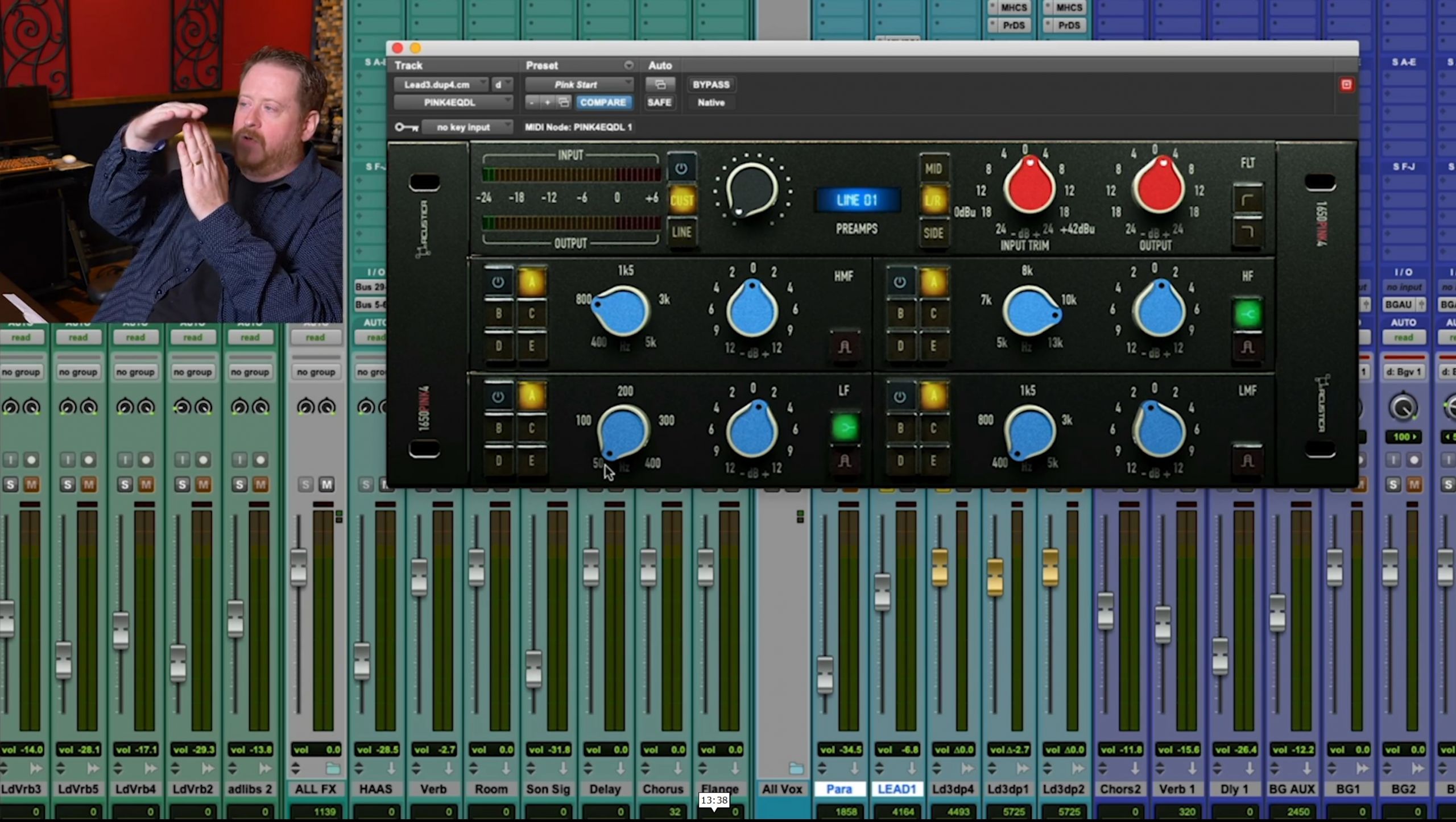Toggle the LF band power button

click(x=498, y=397)
